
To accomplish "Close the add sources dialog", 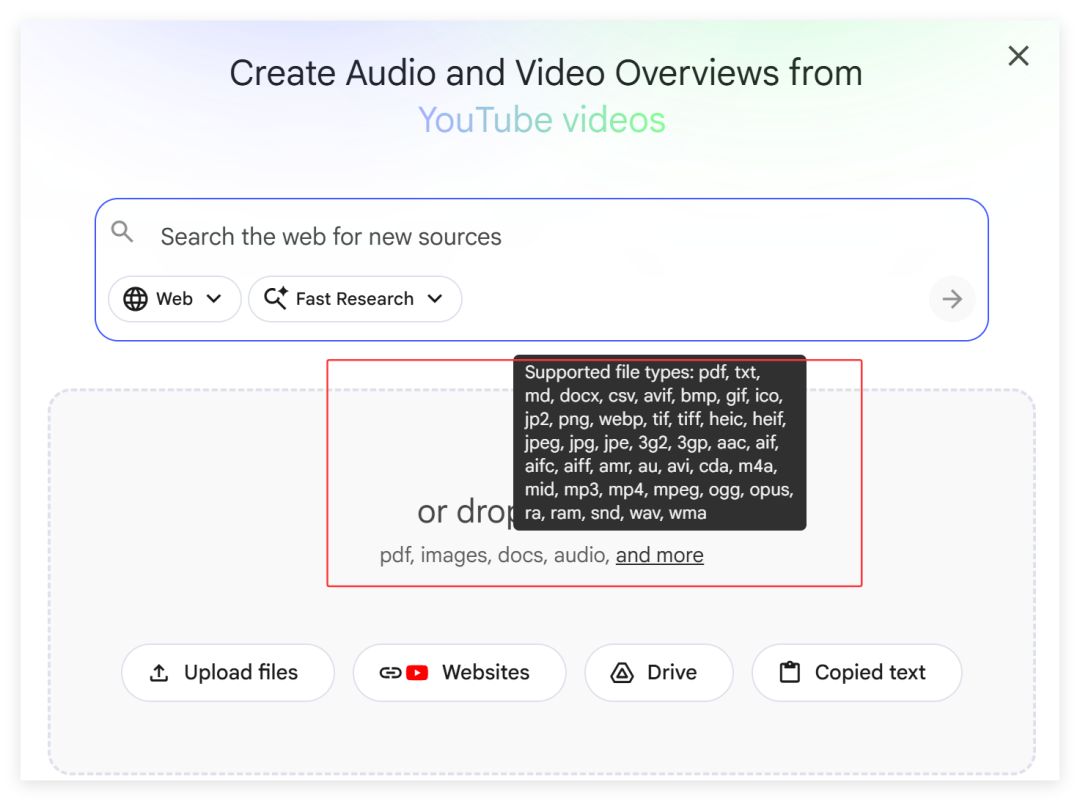I will (x=1018, y=56).
